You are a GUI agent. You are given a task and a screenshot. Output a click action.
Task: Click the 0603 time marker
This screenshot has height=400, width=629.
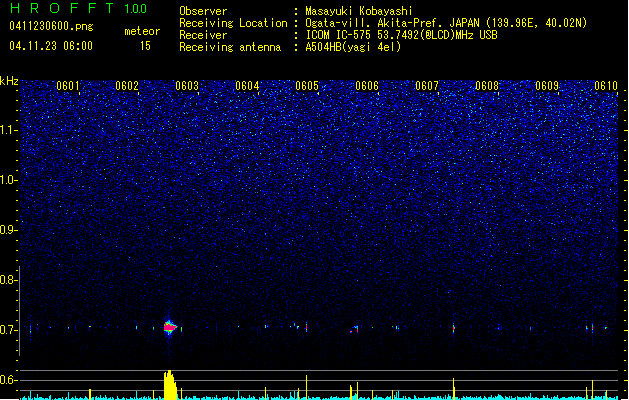[187, 86]
